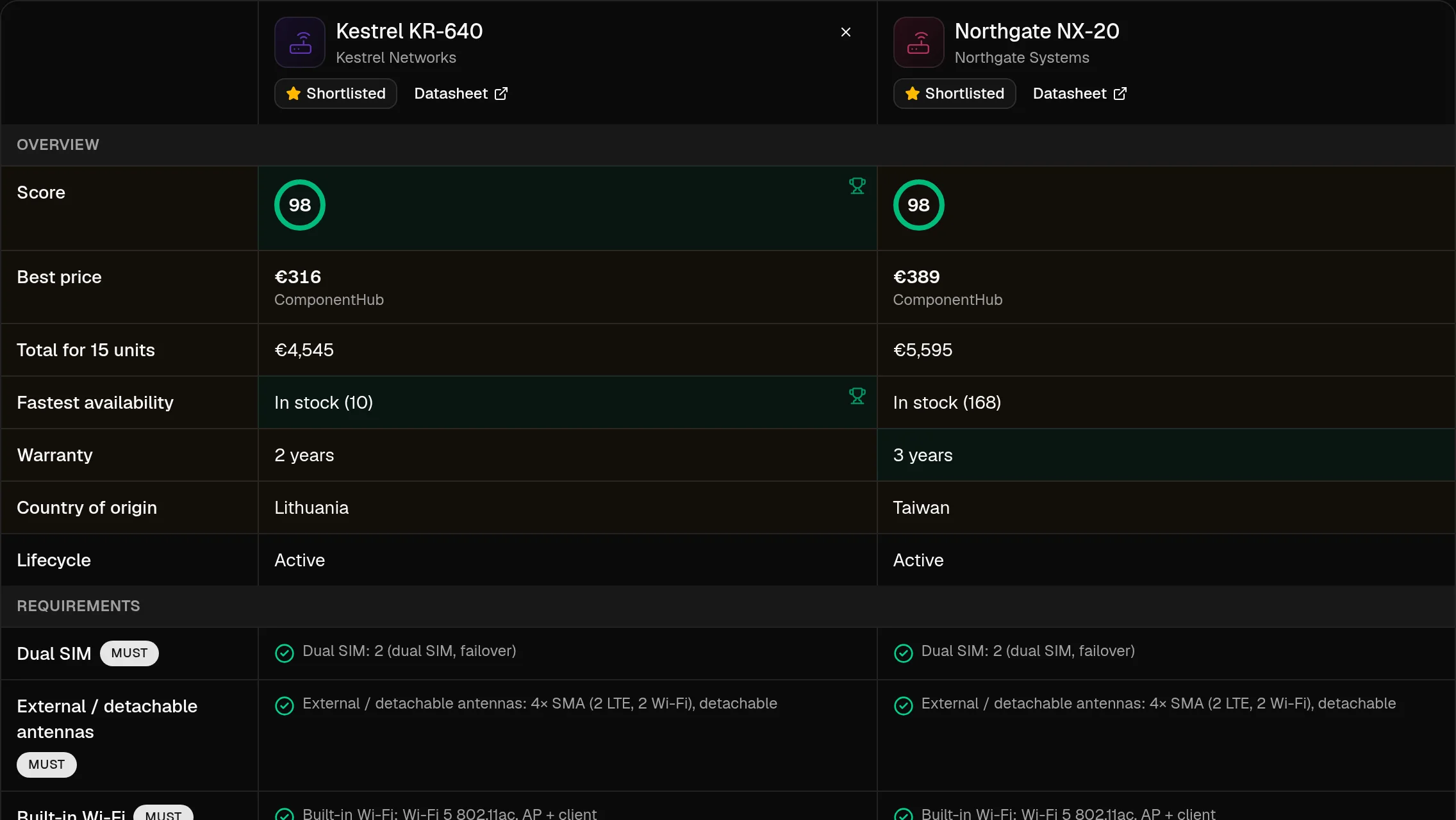Toggle Shortlisted star for Northgate NX-20
Screen dimensions: 1456x820
(954, 94)
